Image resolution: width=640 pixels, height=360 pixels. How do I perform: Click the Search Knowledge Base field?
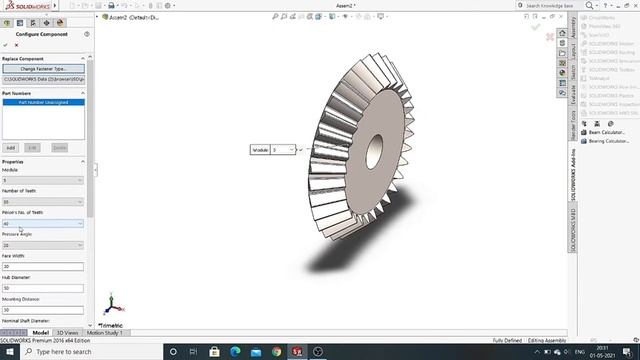coord(549,5)
